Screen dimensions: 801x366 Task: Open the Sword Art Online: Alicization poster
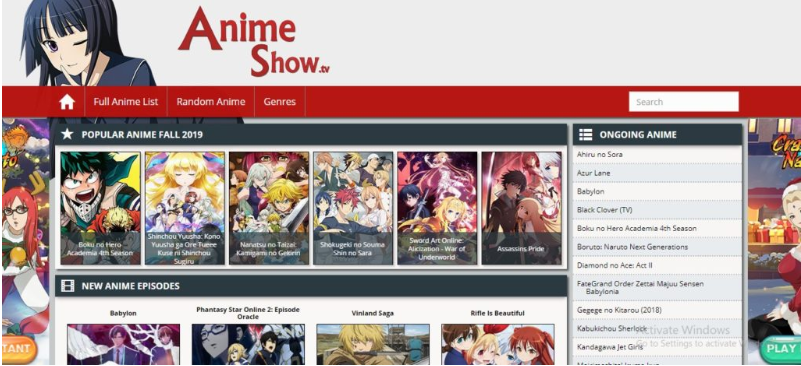[437, 208]
